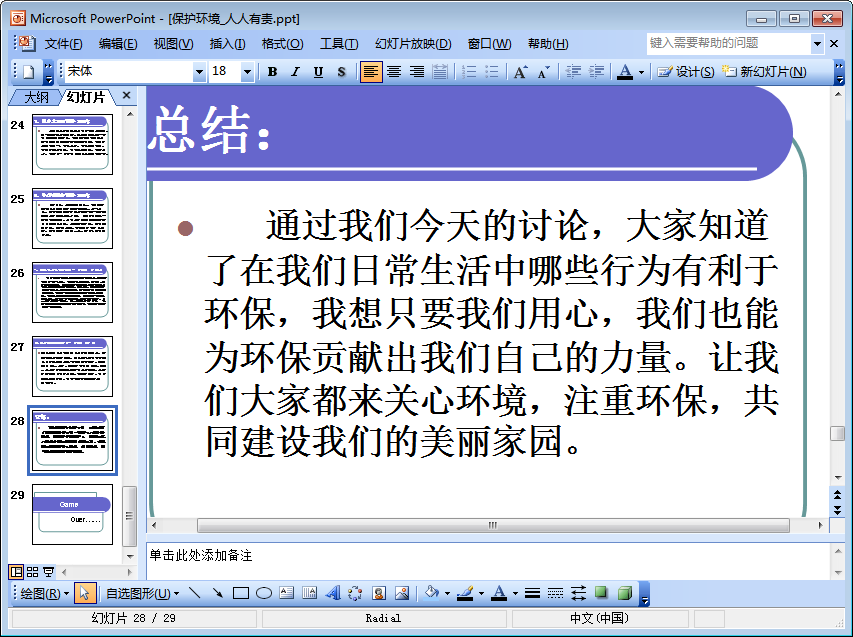Image resolution: width=853 pixels, height=637 pixels.
Task: Open Fill Color dropdown arrow
Action: click(447, 593)
